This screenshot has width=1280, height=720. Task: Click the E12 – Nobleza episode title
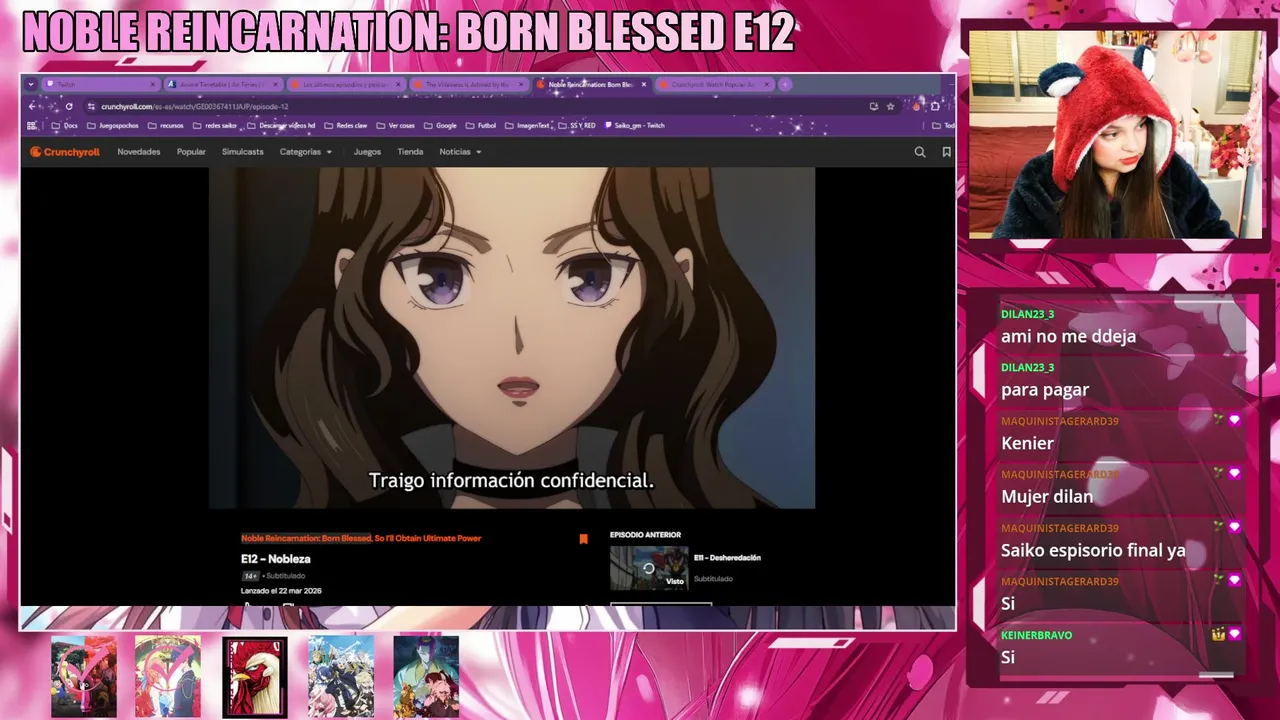[276, 559]
